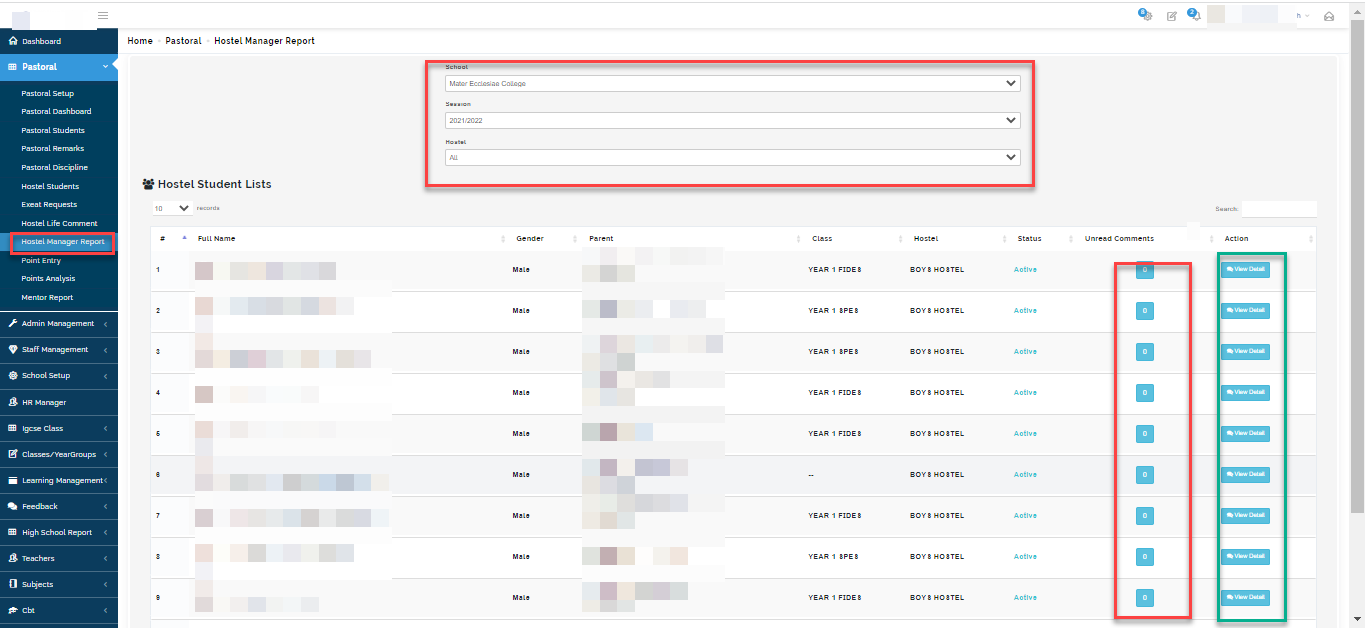Open Pastoral Discipline submenu item
This screenshot has width=1365, height=628.
click(x=55, y=167)
